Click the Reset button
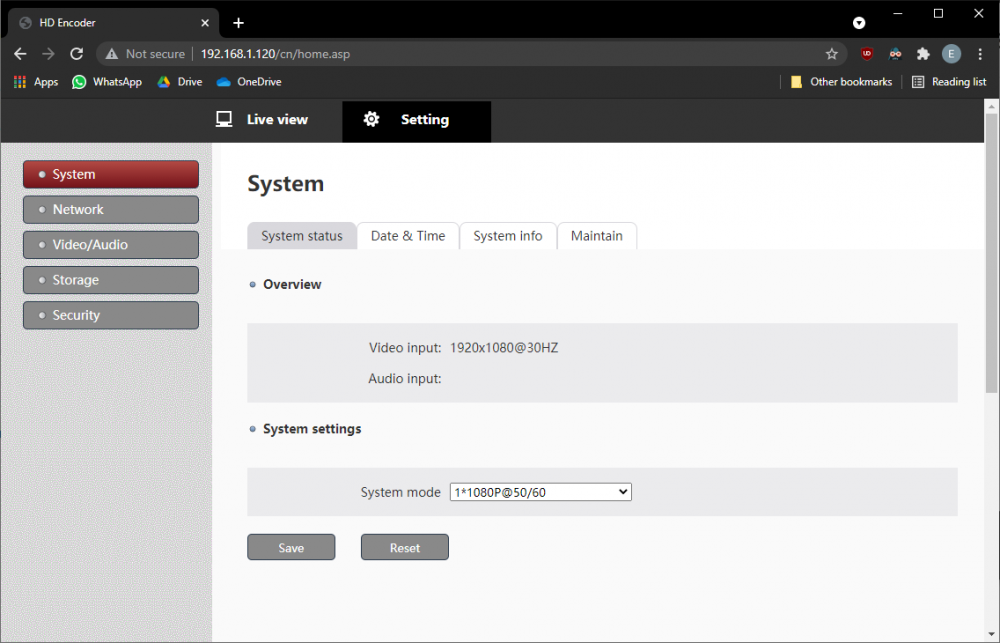This screenshot has width=1000, height=643. (404, 547)
